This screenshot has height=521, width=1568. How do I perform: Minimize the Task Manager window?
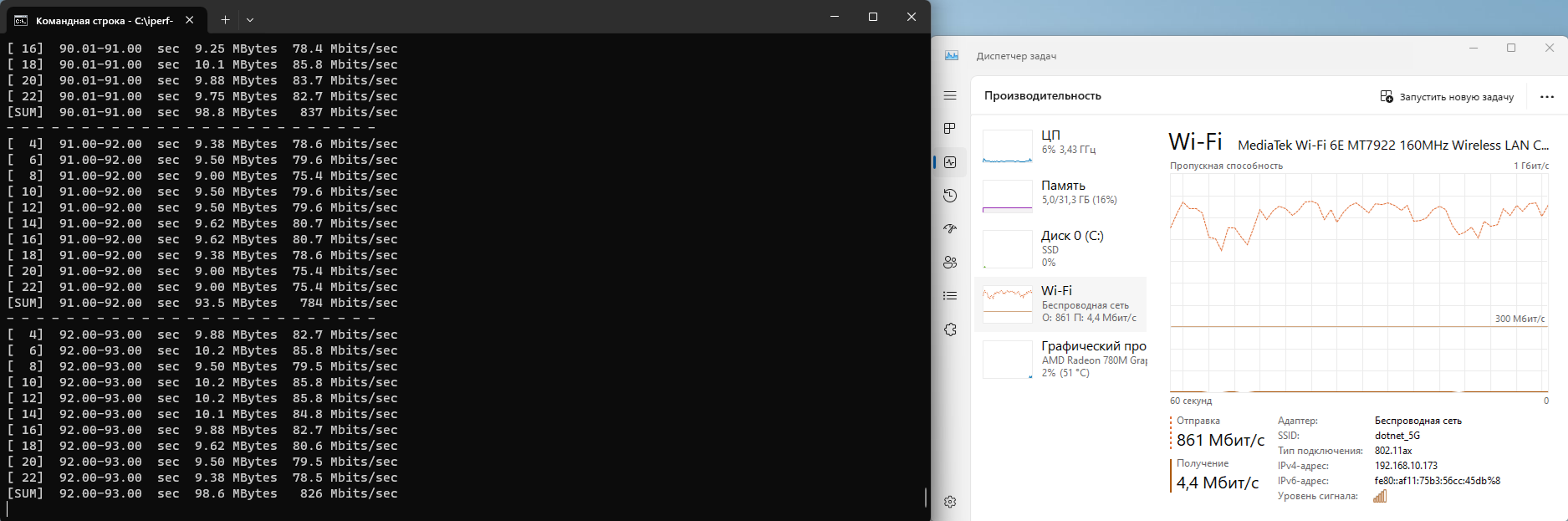point(1474,48)
